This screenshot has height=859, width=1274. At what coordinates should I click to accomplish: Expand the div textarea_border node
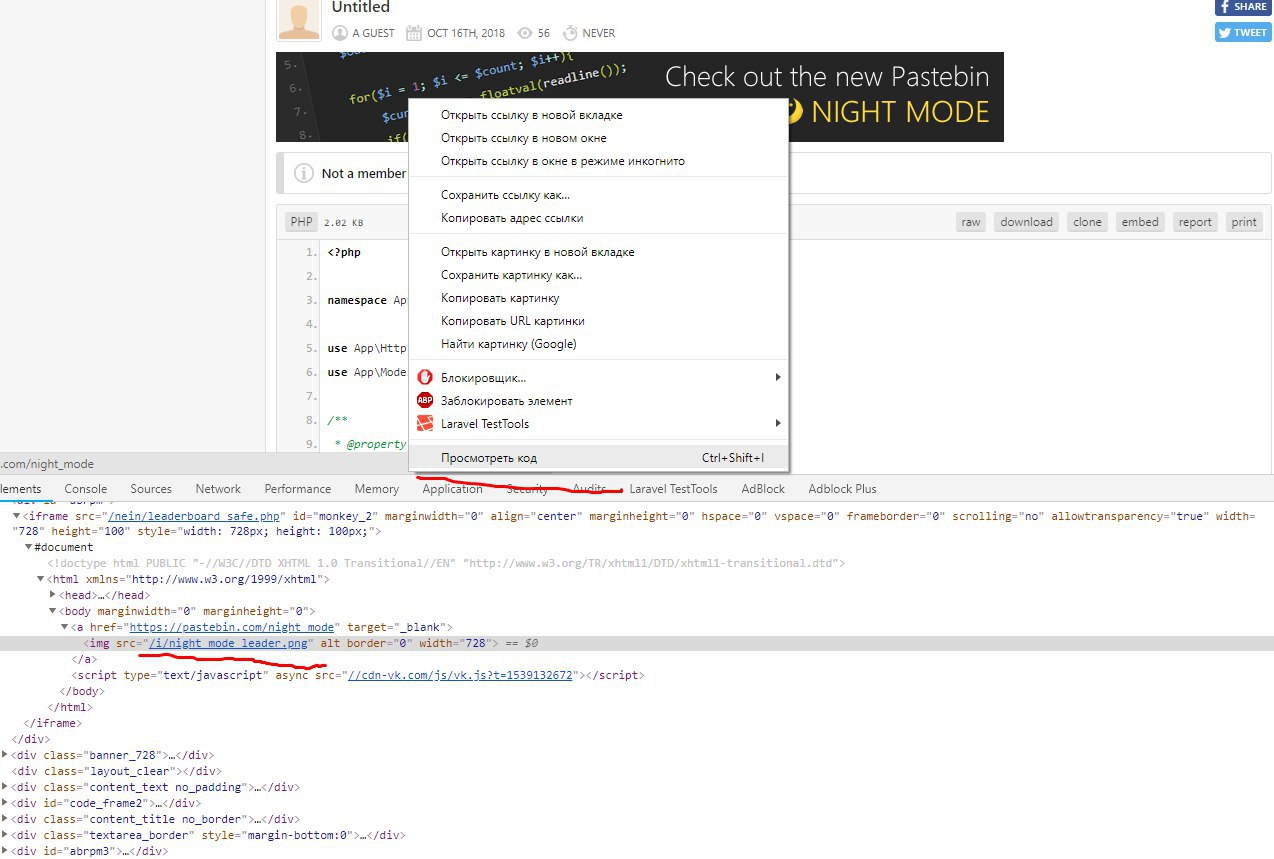tap(5, 835)
